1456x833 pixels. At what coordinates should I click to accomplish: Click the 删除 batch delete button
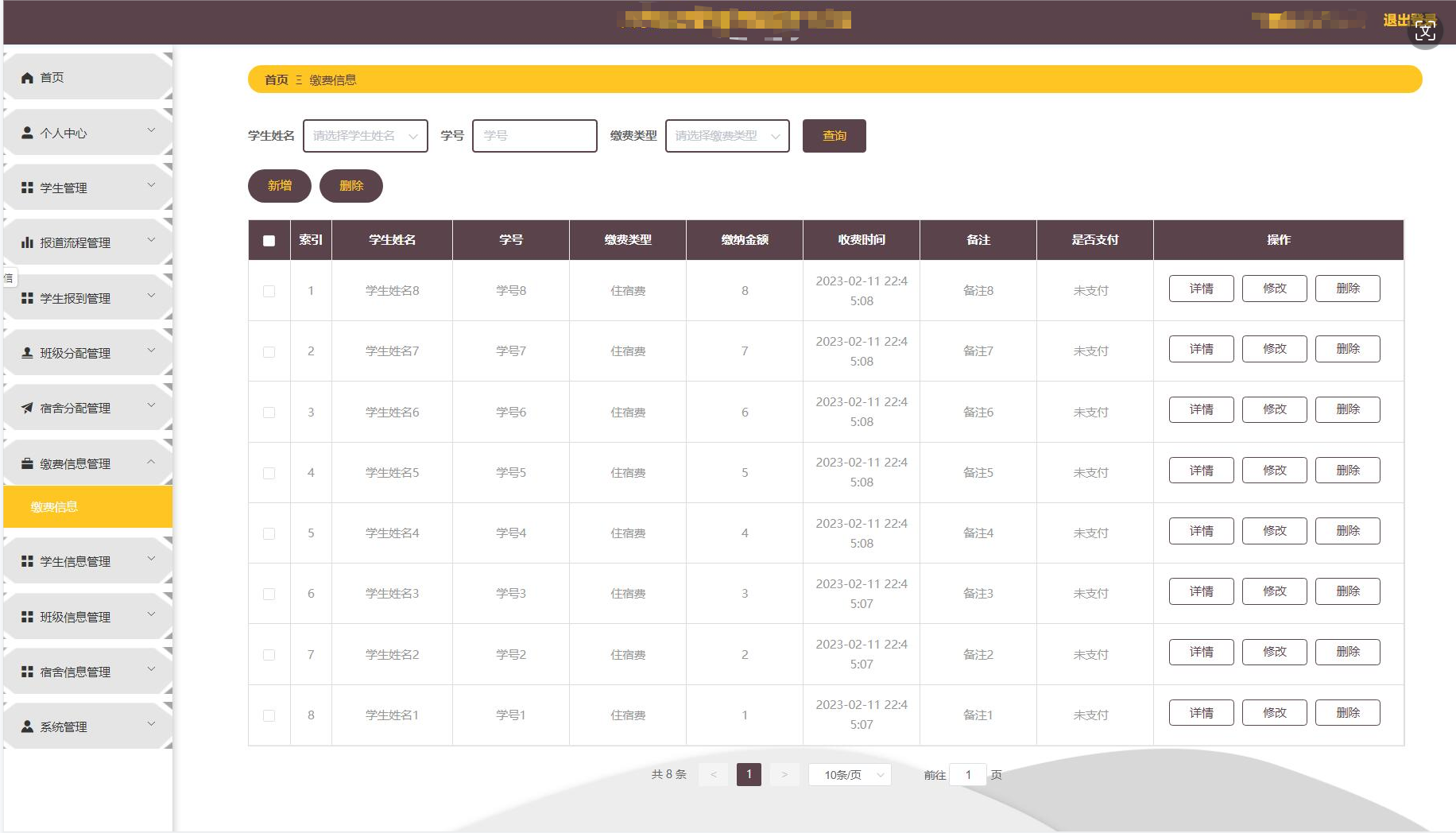point(351,186)
